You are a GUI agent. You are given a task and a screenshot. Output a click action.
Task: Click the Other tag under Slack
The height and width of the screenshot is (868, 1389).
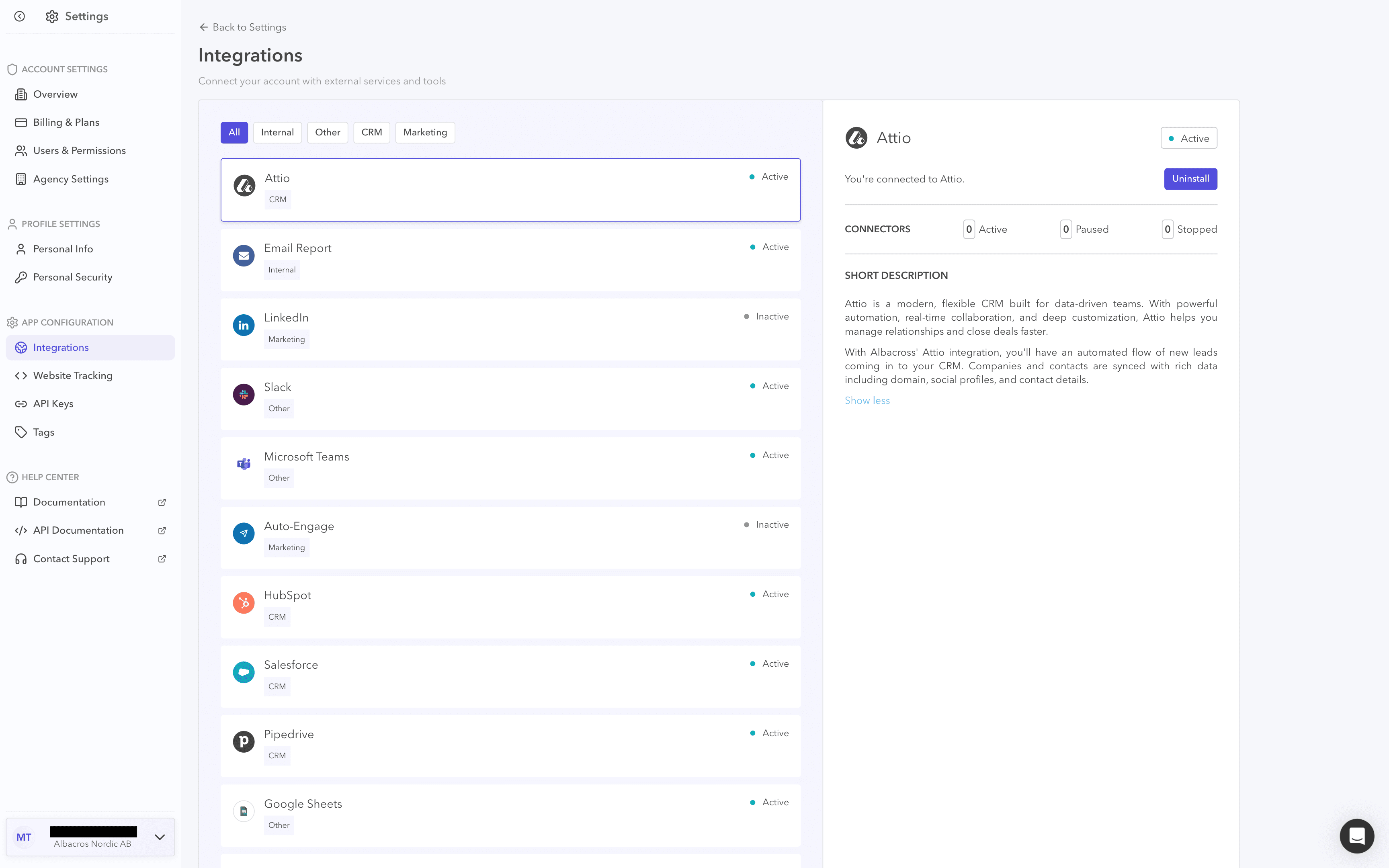(x=279, y=409)
